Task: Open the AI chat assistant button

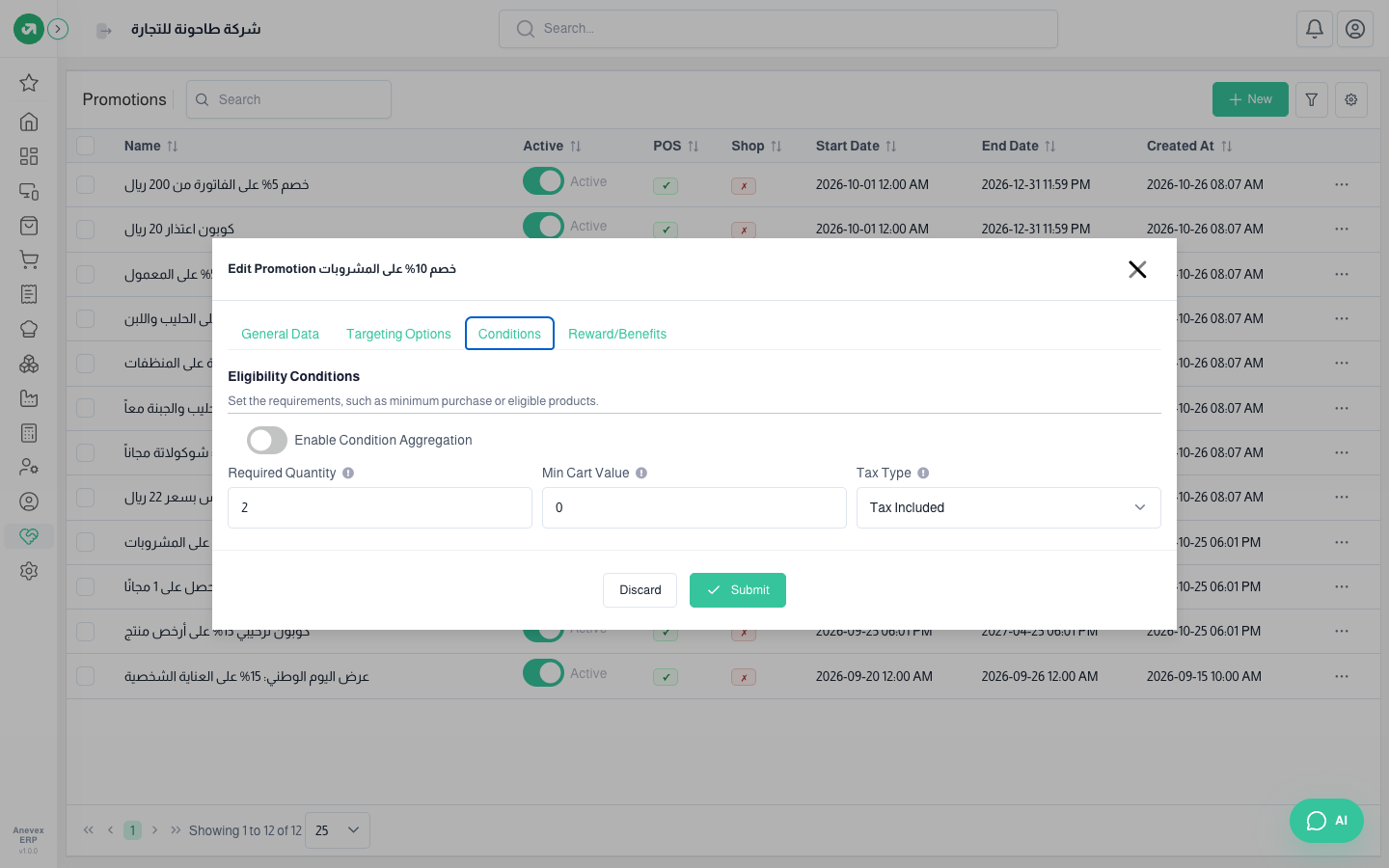Action: 1326,821
